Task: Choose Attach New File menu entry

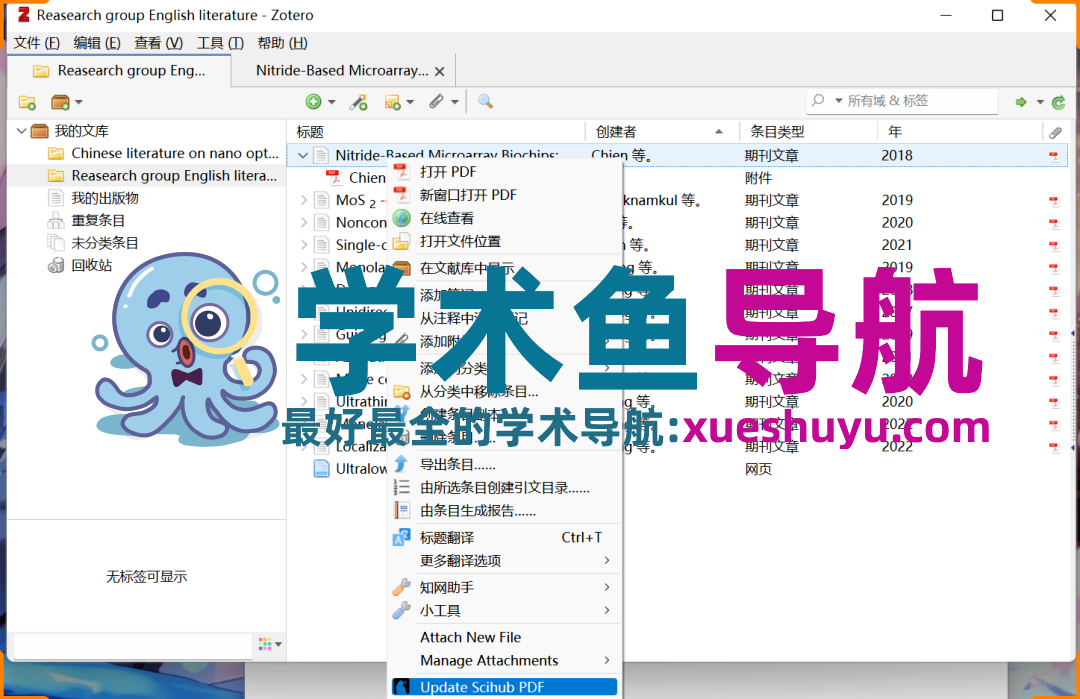Action: 505,638
